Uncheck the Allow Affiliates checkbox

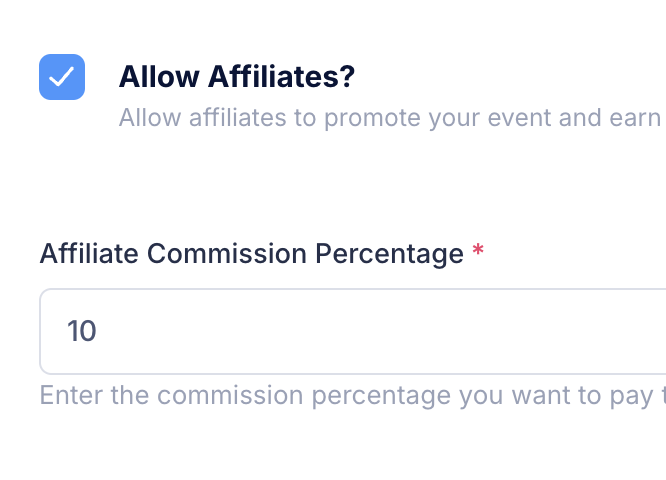point(62,77)
